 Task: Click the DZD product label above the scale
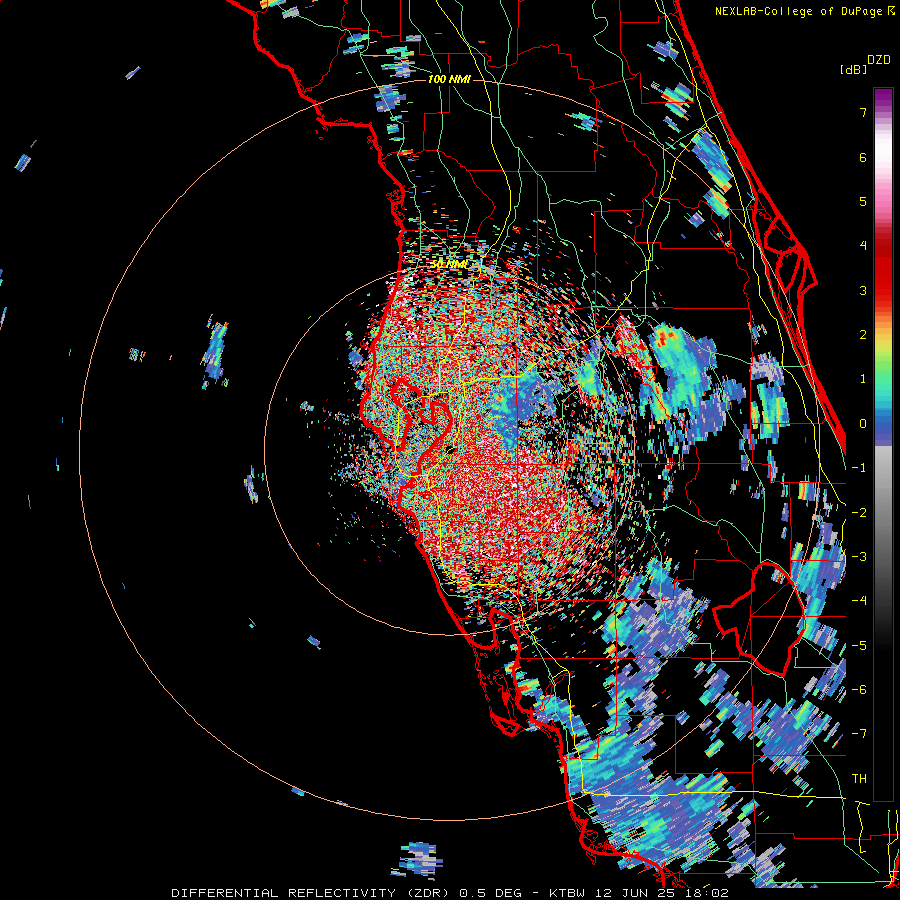(879, 60)
